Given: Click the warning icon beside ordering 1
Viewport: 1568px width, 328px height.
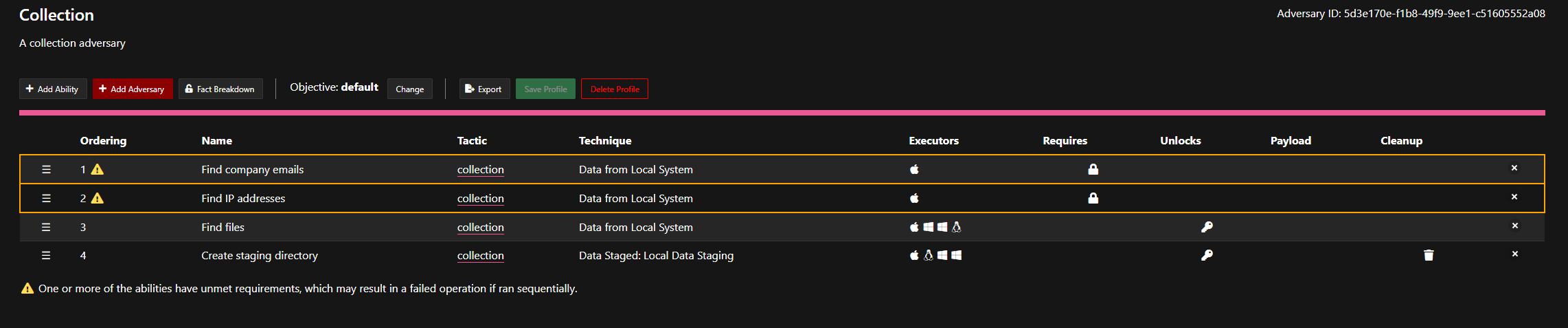Looking at the screenshot, I should [x=98, y=169].
